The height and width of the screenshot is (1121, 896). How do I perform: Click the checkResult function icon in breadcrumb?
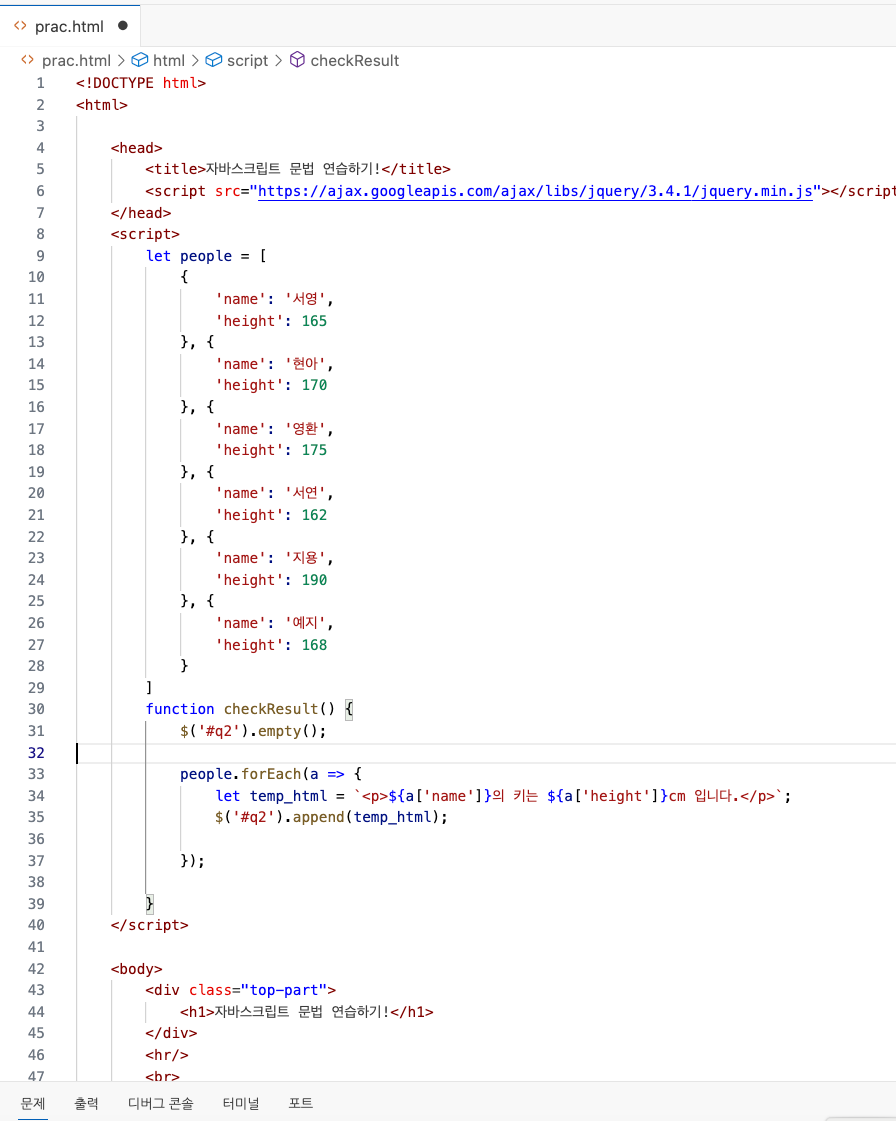[x=297, y=60]
